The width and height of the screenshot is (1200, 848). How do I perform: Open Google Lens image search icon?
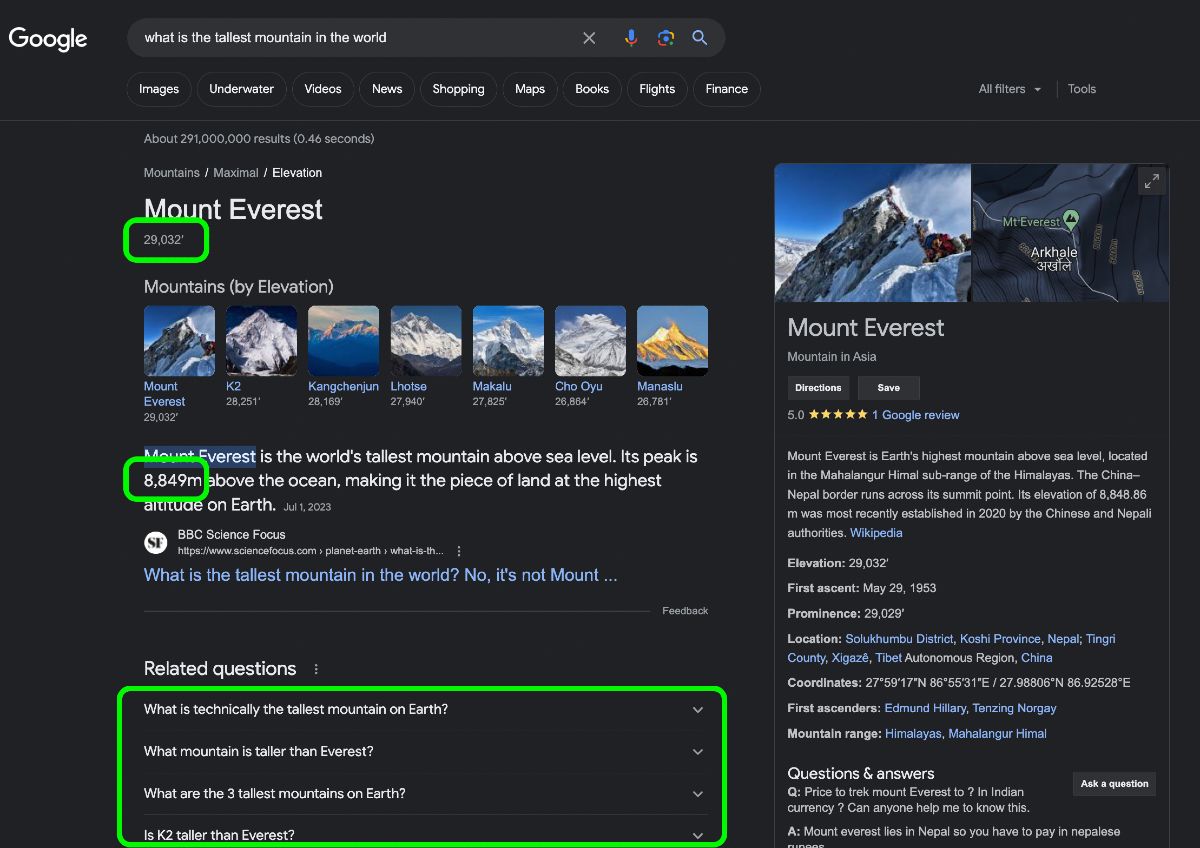coord(666,38)
